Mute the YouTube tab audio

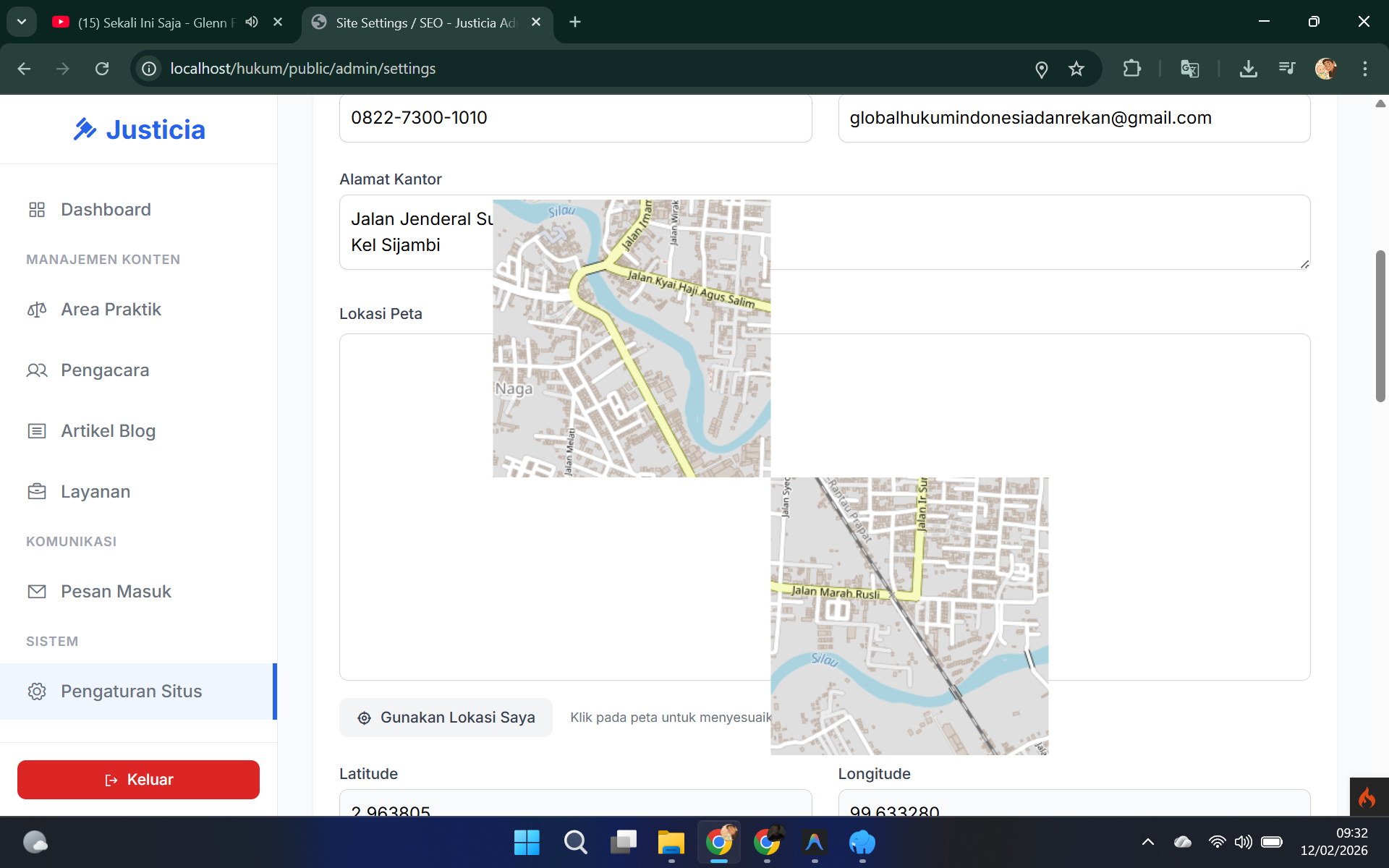pyautogui.click(x=252, y=22)
